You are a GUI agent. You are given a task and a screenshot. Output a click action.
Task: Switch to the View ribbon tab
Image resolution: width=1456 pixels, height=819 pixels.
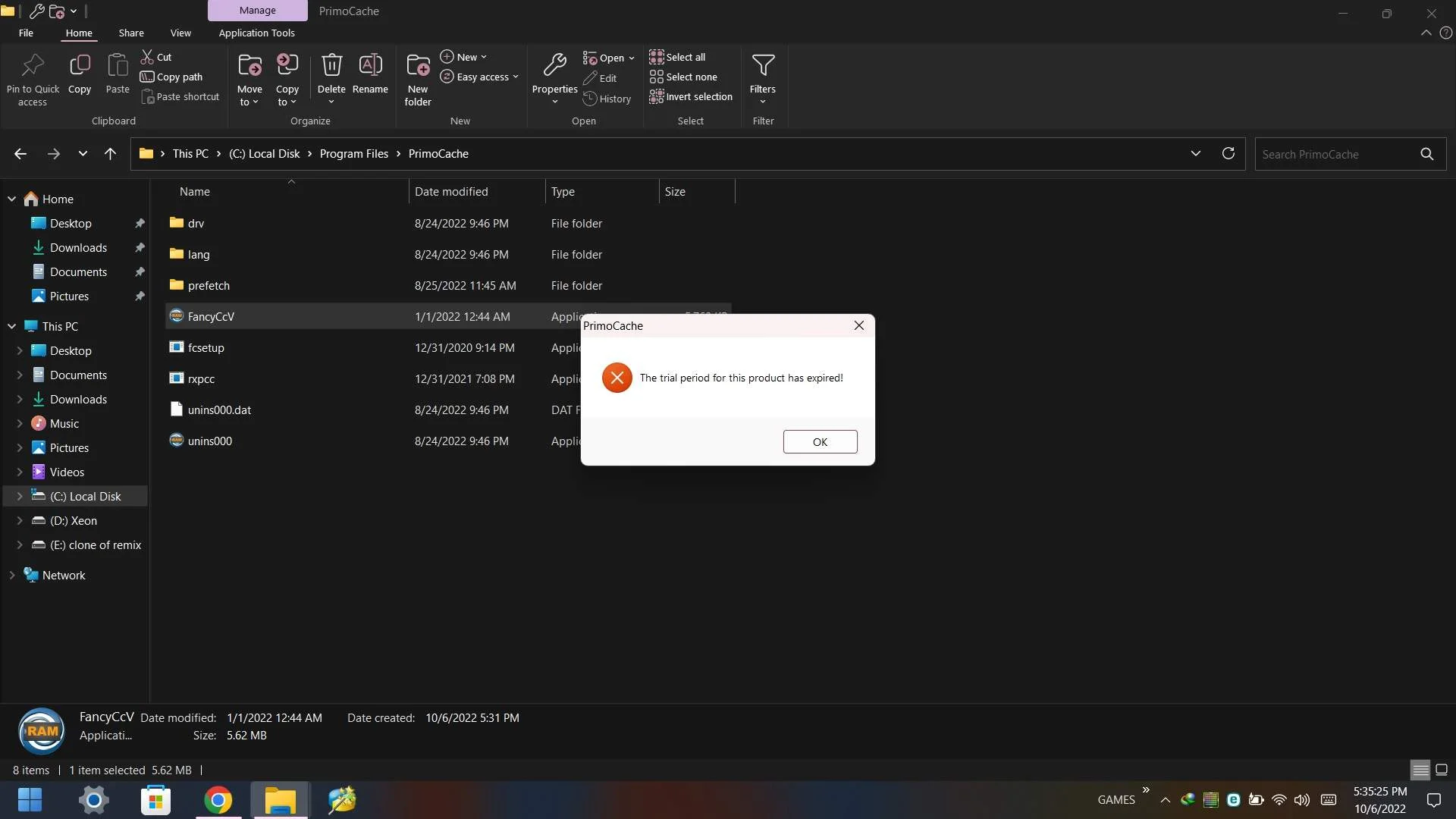(180, 33)
